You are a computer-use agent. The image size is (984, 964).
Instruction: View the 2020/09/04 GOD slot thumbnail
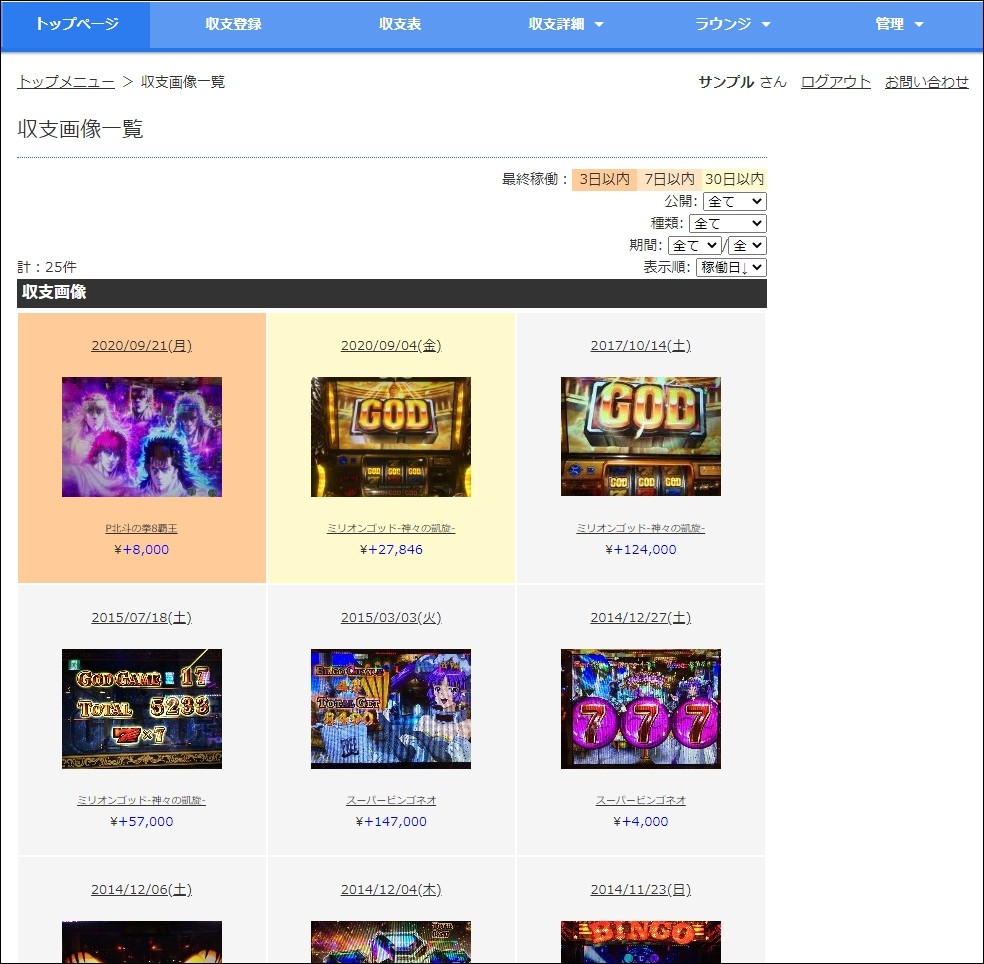[x=391, y=437]
